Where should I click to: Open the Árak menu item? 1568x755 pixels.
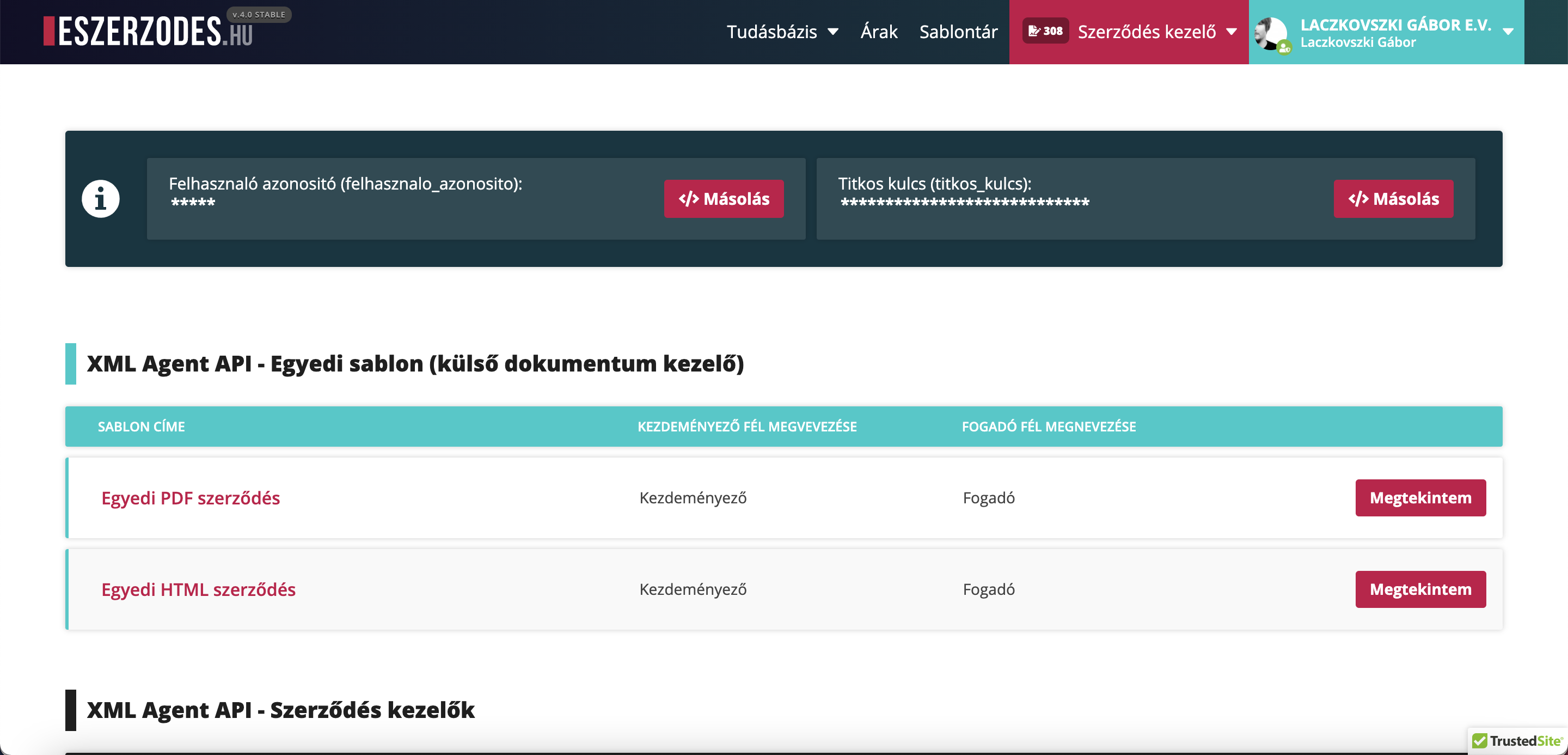pyautogui.click(x=878, y=31)
